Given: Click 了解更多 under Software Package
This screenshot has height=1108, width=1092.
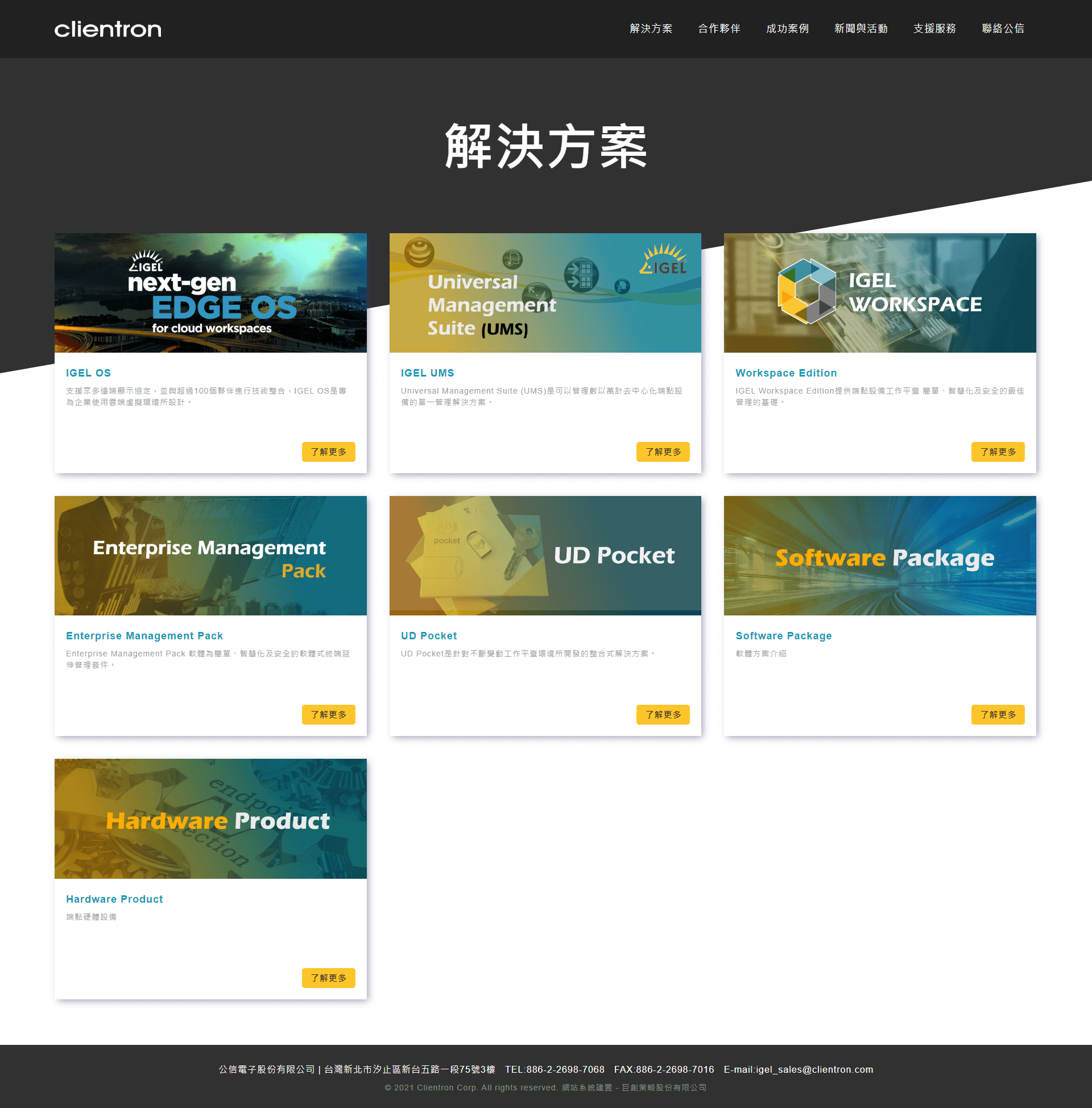Looking at the screenshot, I should pyautogui.click(x=998, y=714).
